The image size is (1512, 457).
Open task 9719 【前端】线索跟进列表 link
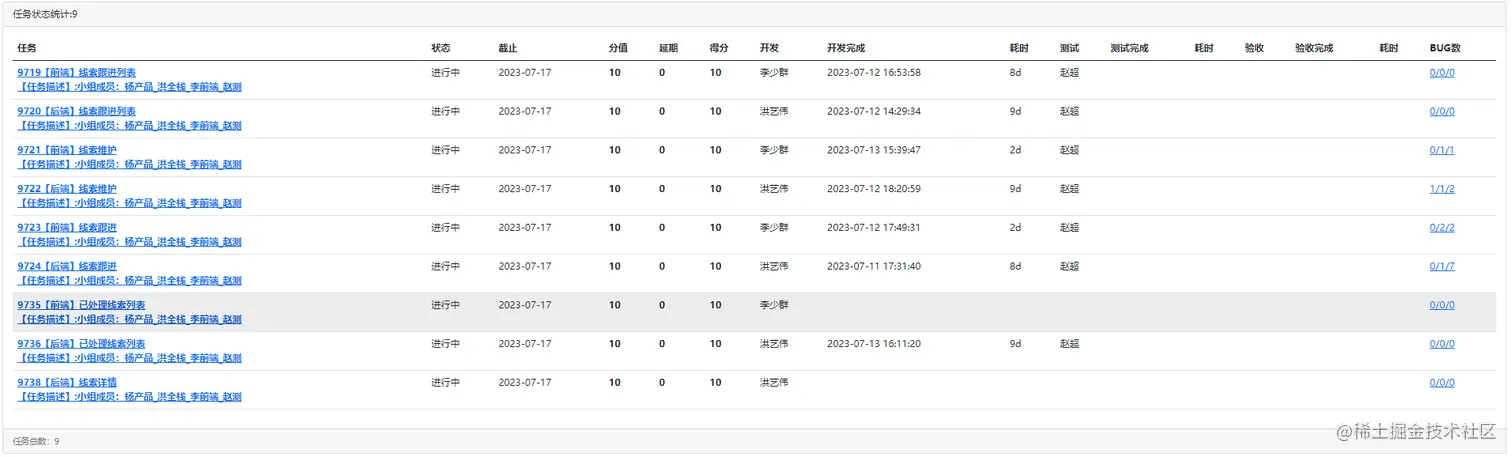pos(77,73)
